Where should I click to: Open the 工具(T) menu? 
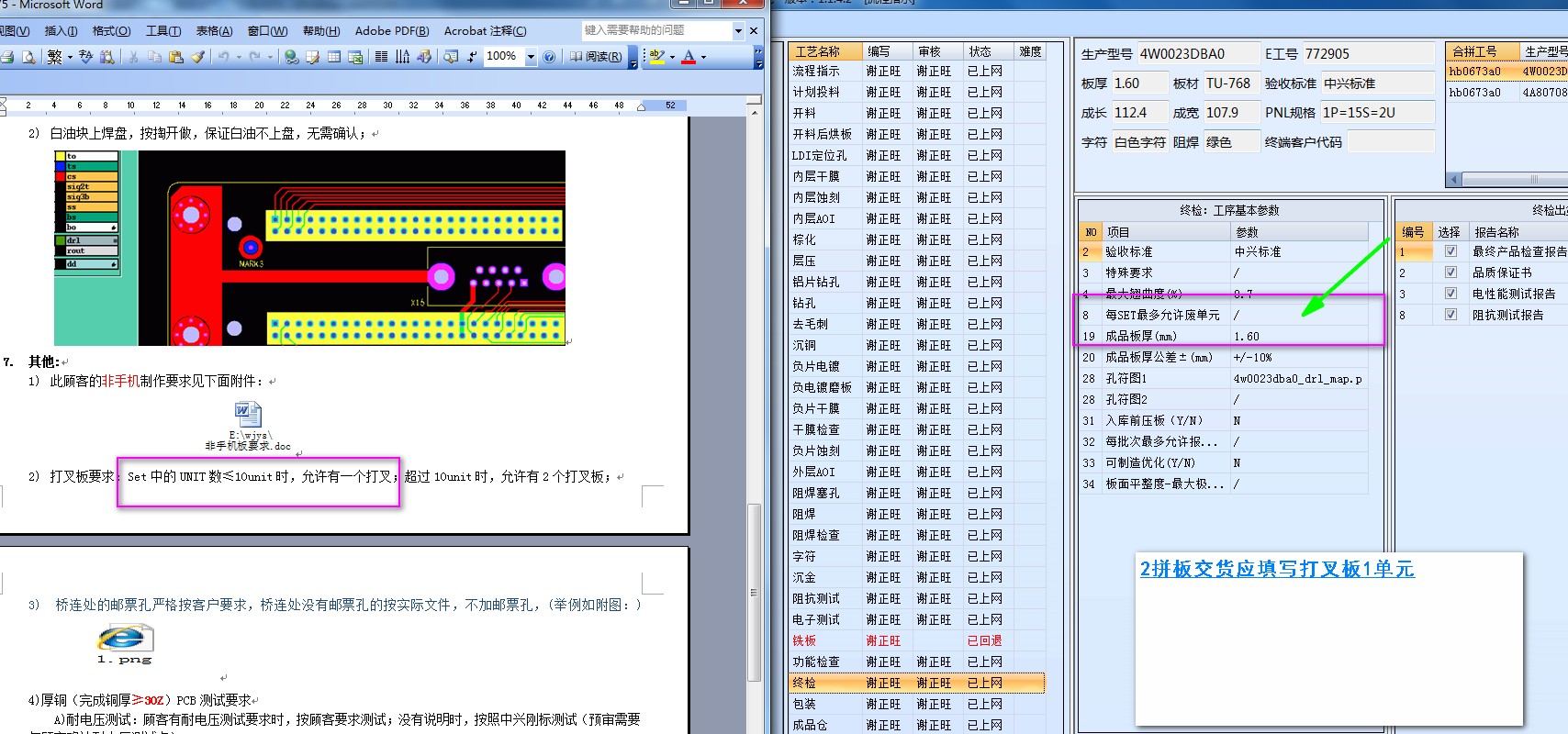tap(163, 31)
